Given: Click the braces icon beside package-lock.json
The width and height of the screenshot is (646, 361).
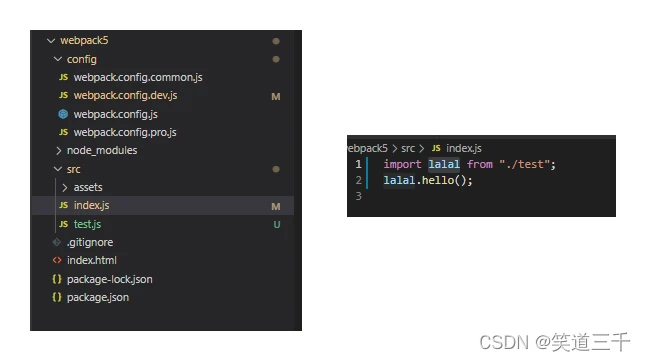Looking at the screenshot, I should pyautogui.click(x=57, y=279).
